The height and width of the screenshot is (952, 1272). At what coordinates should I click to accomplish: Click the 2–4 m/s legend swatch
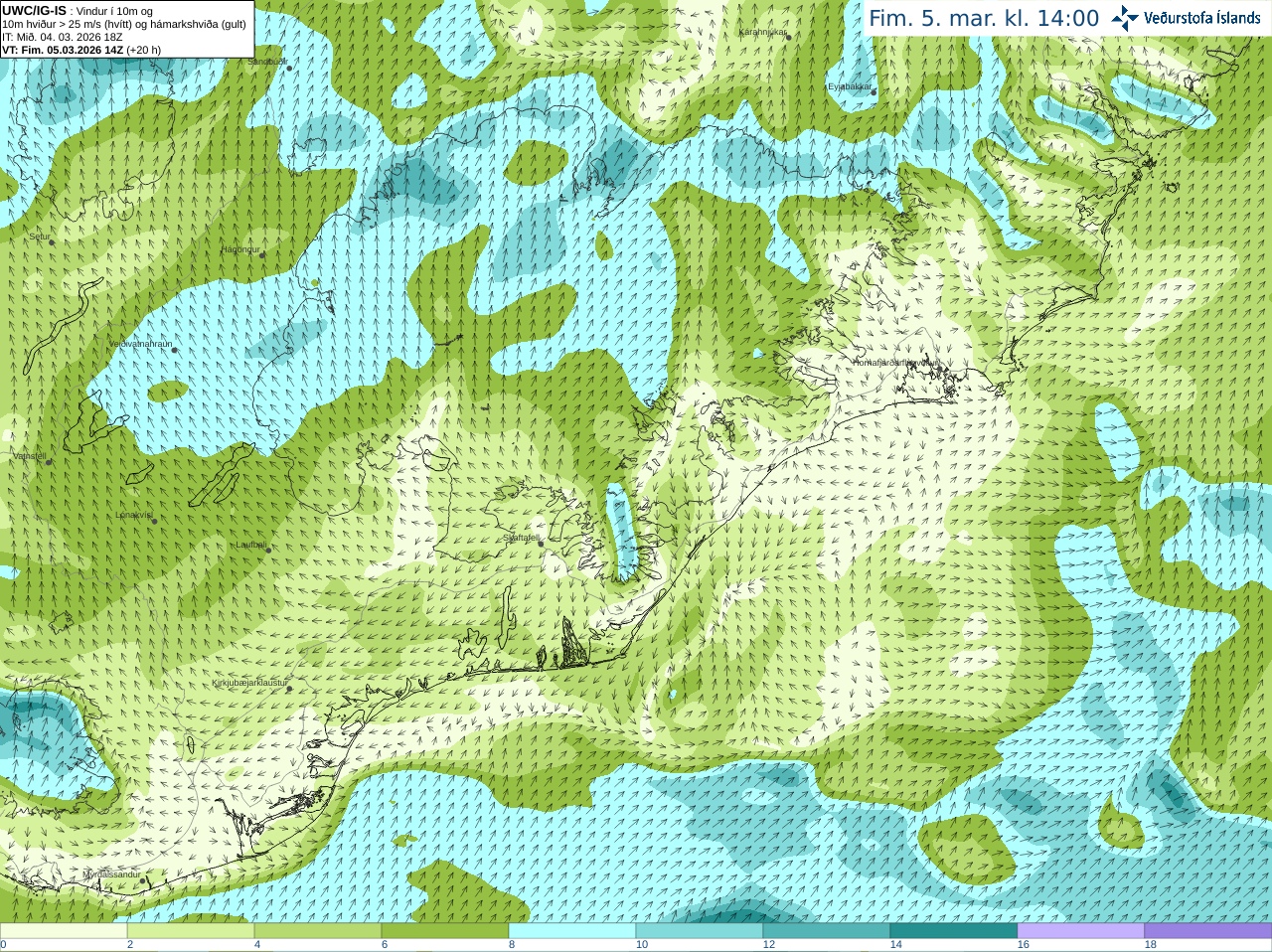click(191, 931)
